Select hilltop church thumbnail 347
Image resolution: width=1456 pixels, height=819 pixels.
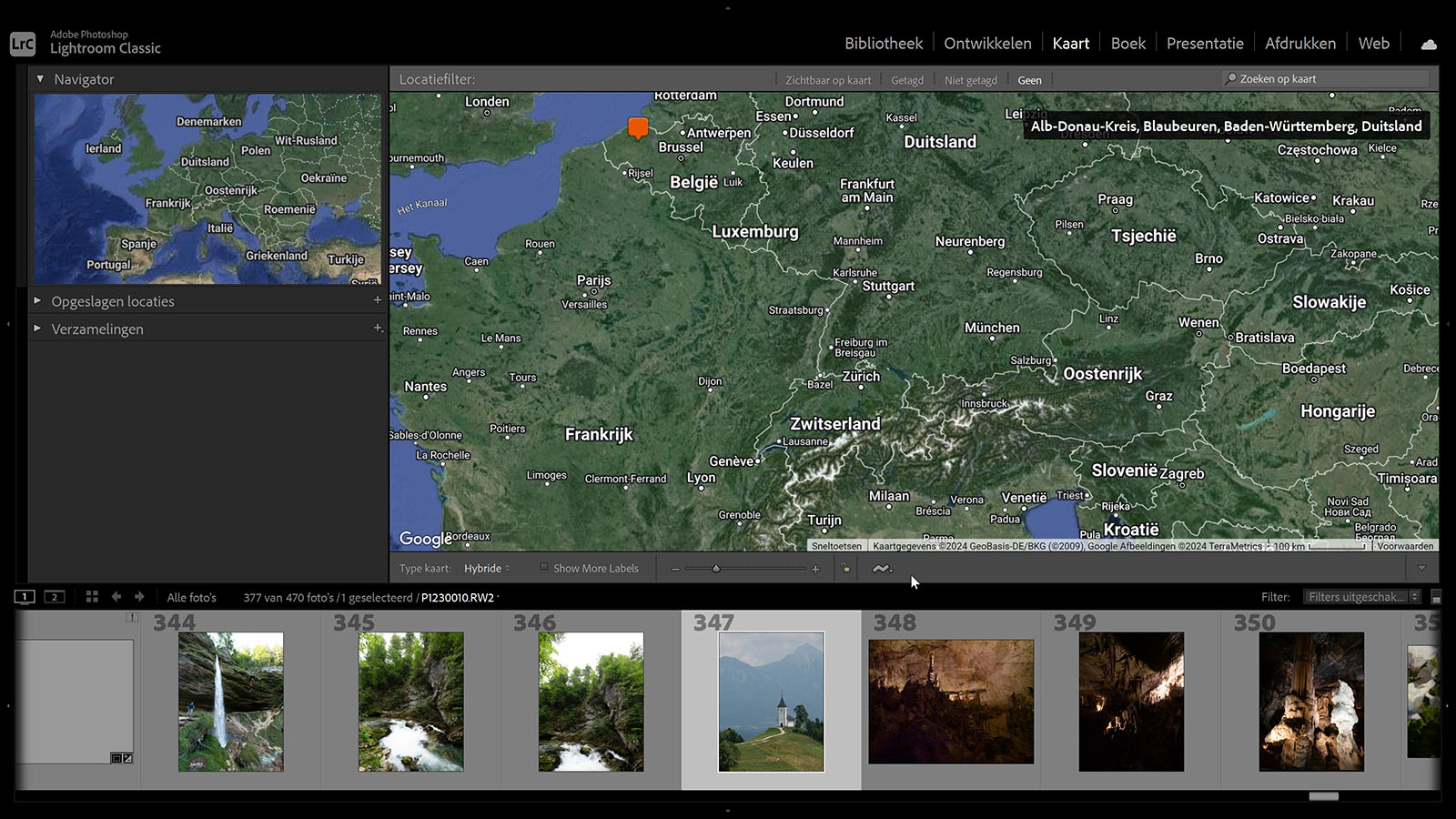pos(772,702)
